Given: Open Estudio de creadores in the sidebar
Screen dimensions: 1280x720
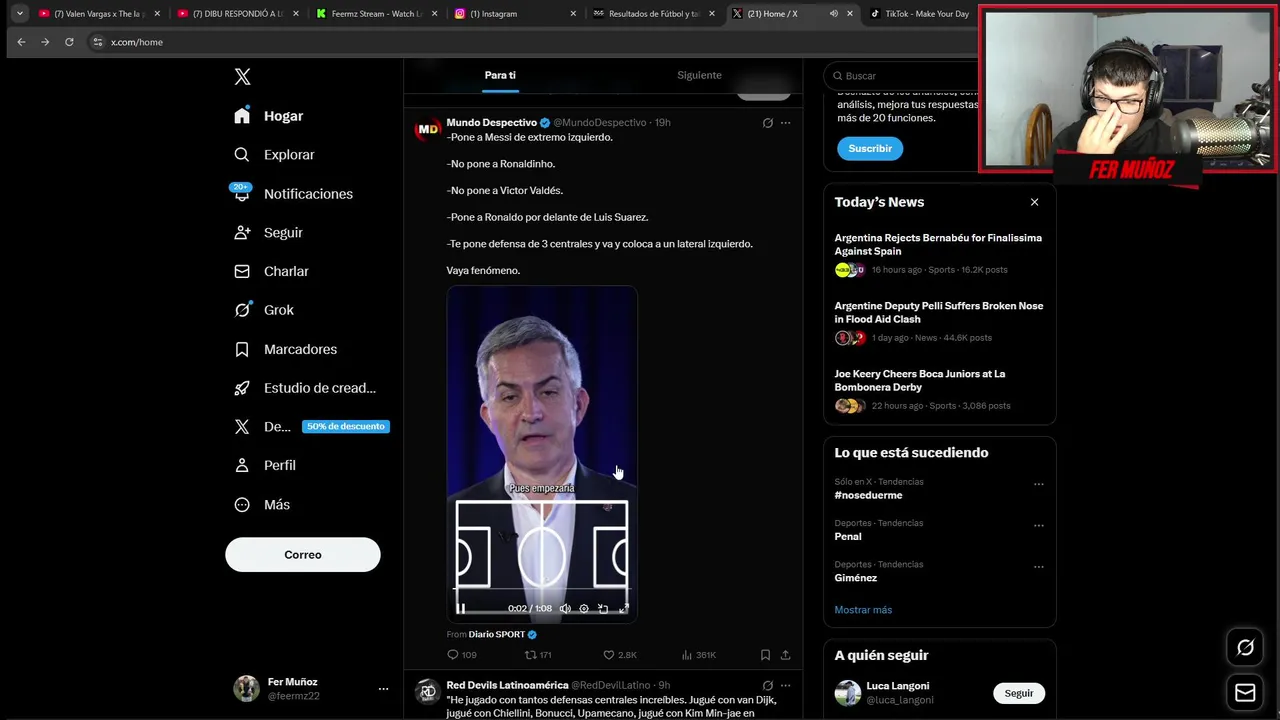Looking at the screenshot, I should point(305,388).
